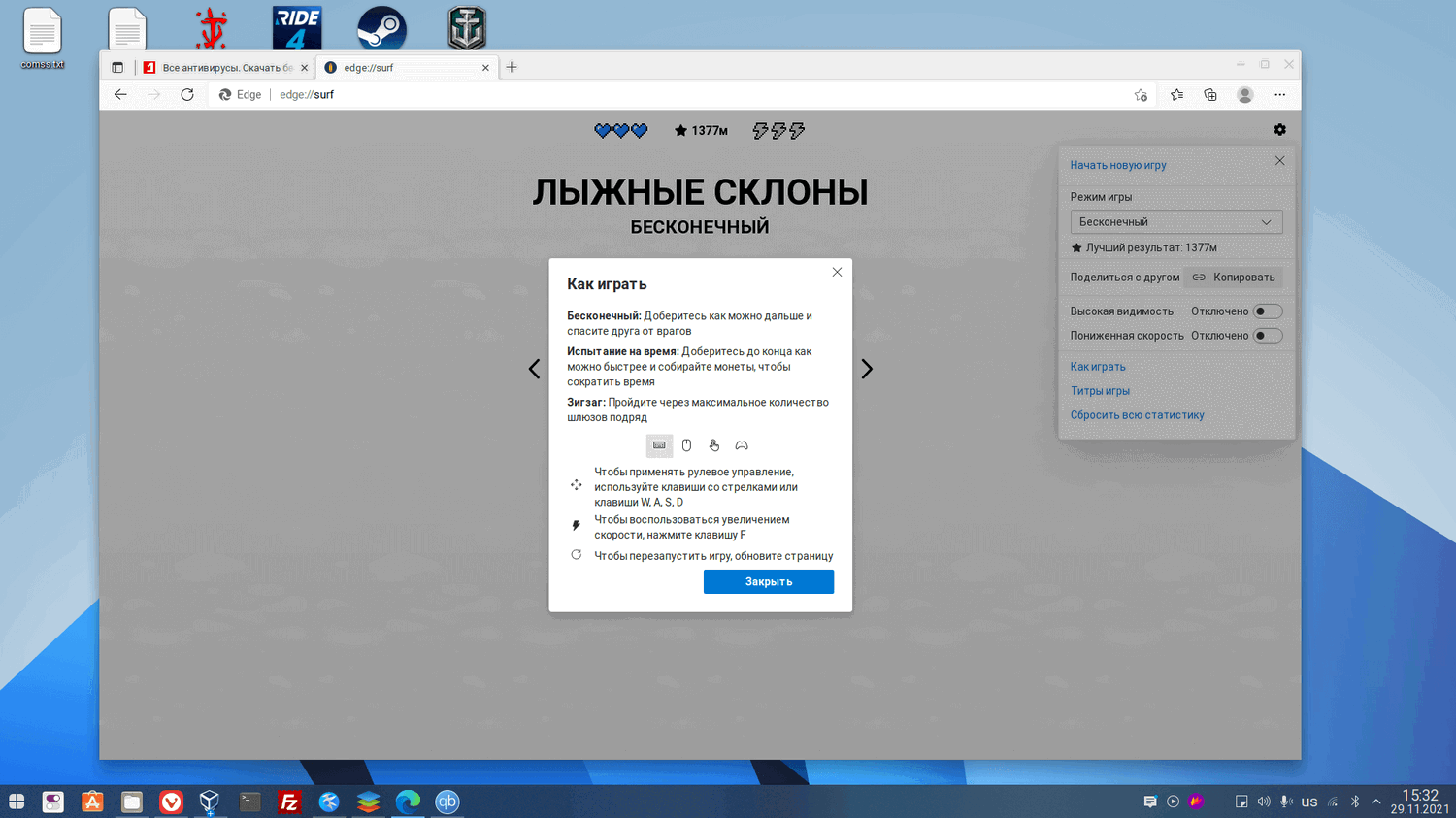This screenshot has height=818, width=1456.
Task: Open a new browser tab
Action: (x=512, y=67)
